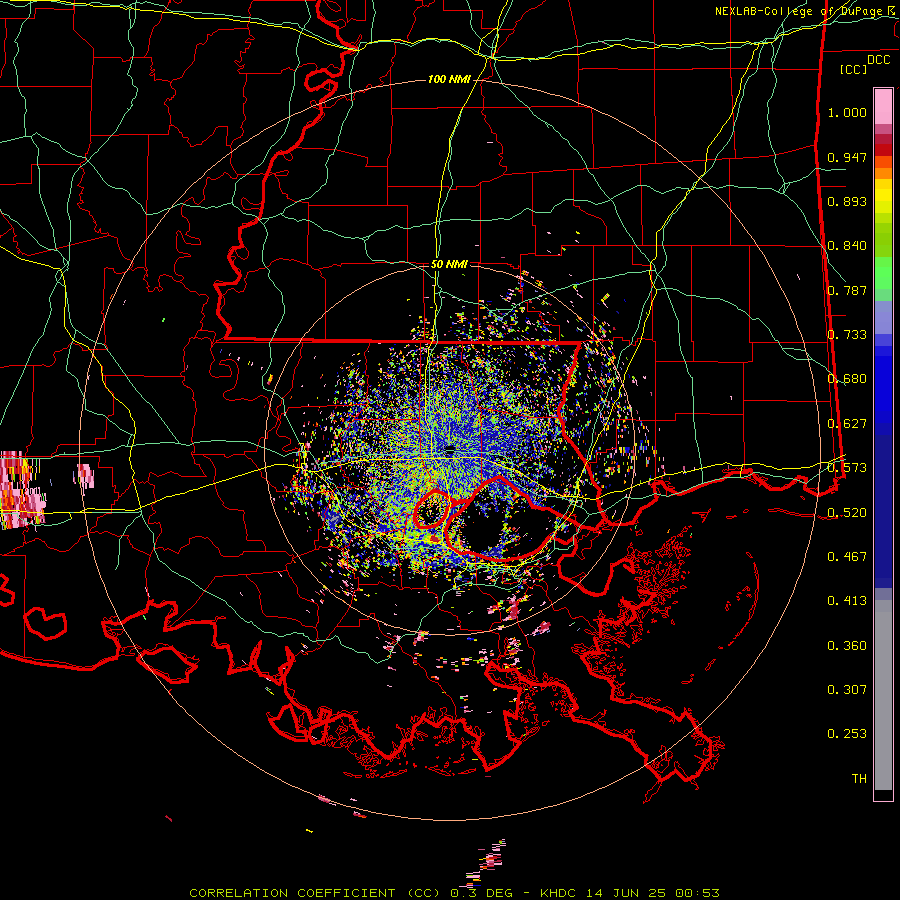Click the black radar site center marker
Screen dimensions: 900x900
450,449
